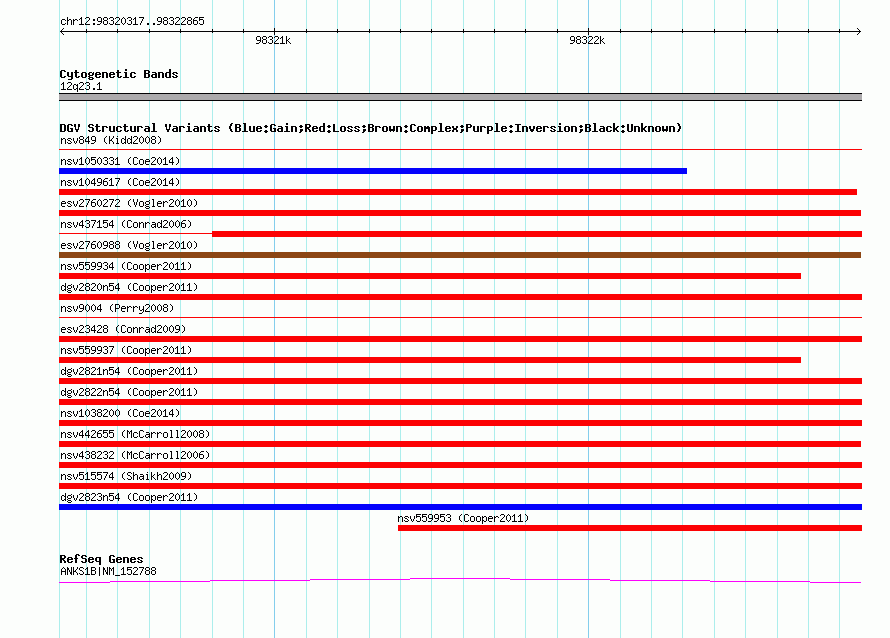This screenshot has height=638, width=890.
Task: Click the gray 12q23.1 cytogenetic band bar
Action: (460, 97)
